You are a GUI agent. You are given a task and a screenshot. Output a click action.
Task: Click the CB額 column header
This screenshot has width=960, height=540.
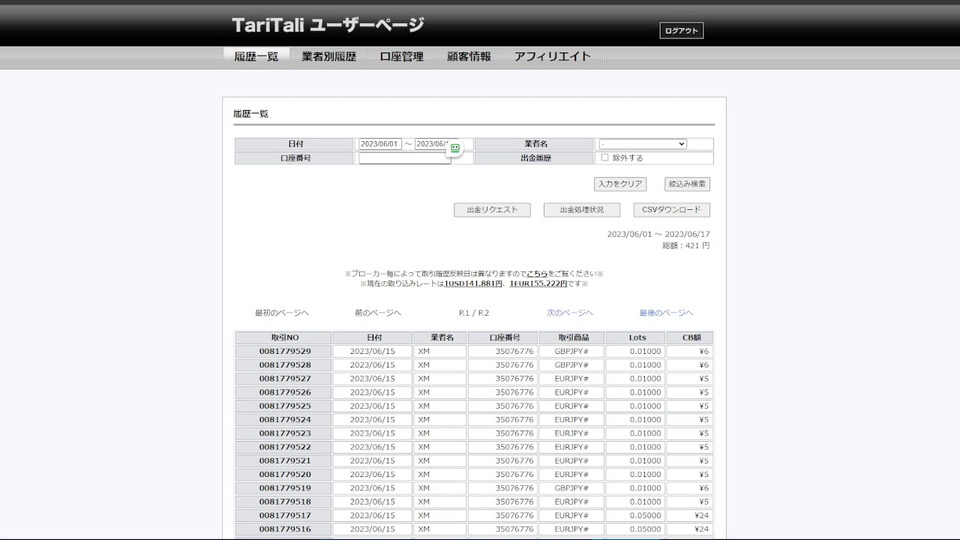click(691, 337)
